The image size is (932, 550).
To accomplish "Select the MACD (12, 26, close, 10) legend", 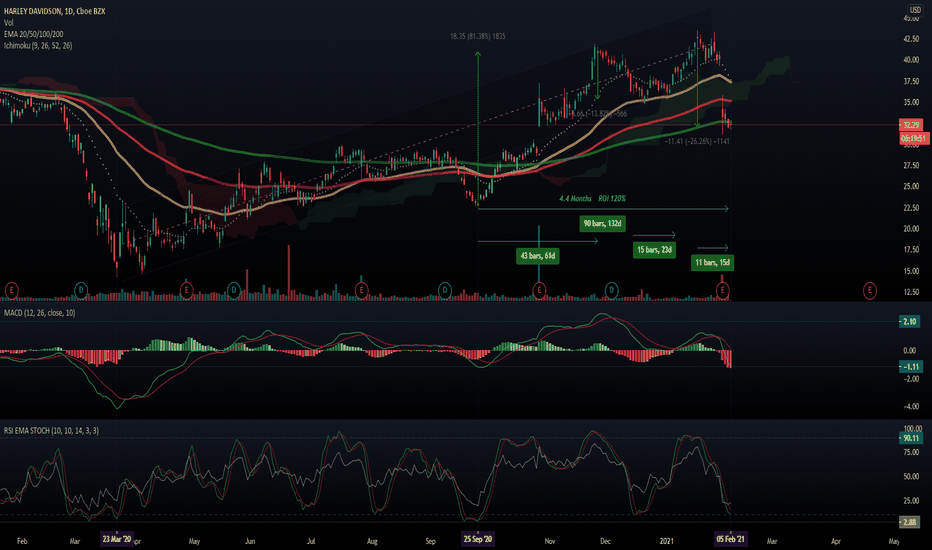I will 39,313.
